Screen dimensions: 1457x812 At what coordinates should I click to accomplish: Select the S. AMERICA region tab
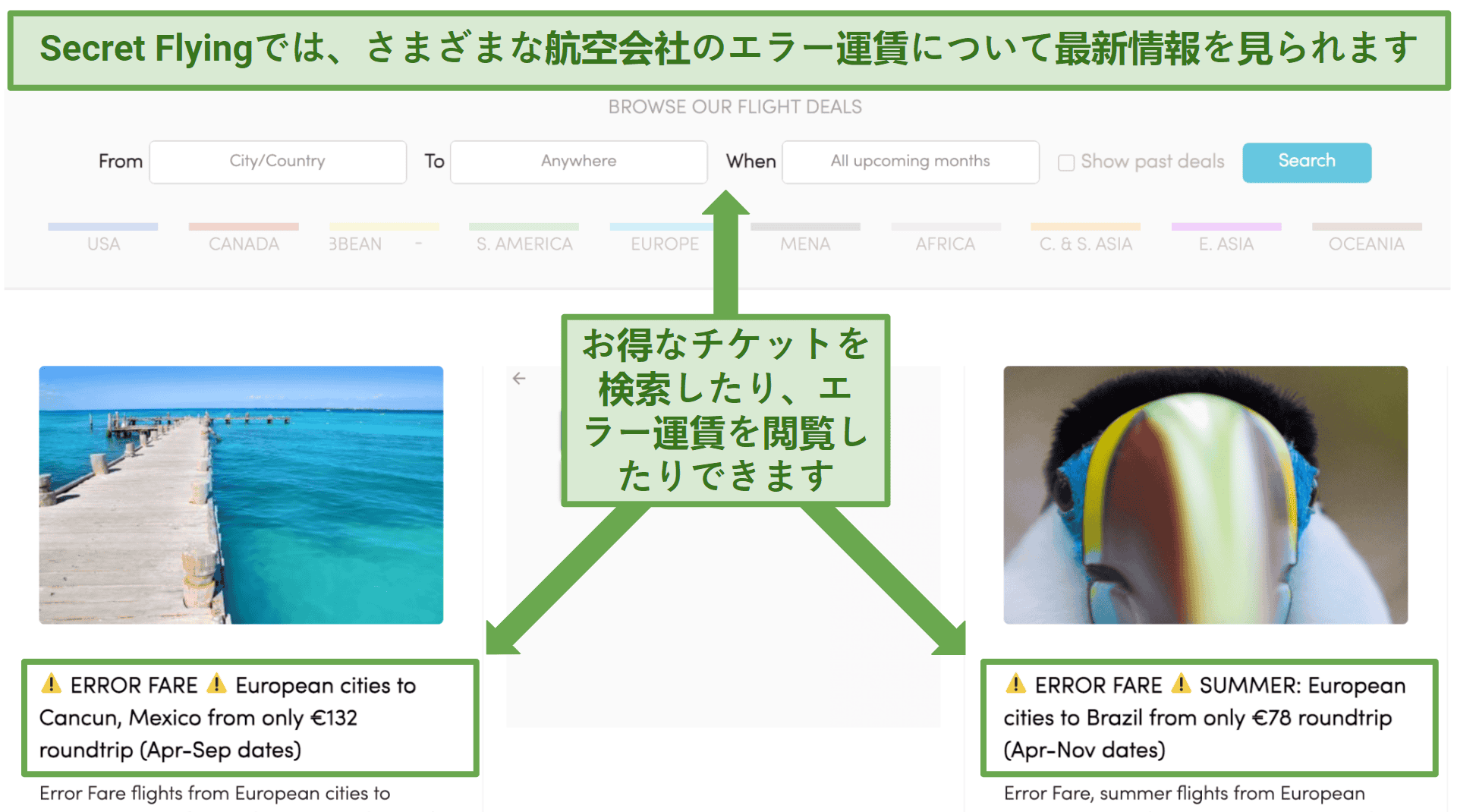(x=524, y=238)
